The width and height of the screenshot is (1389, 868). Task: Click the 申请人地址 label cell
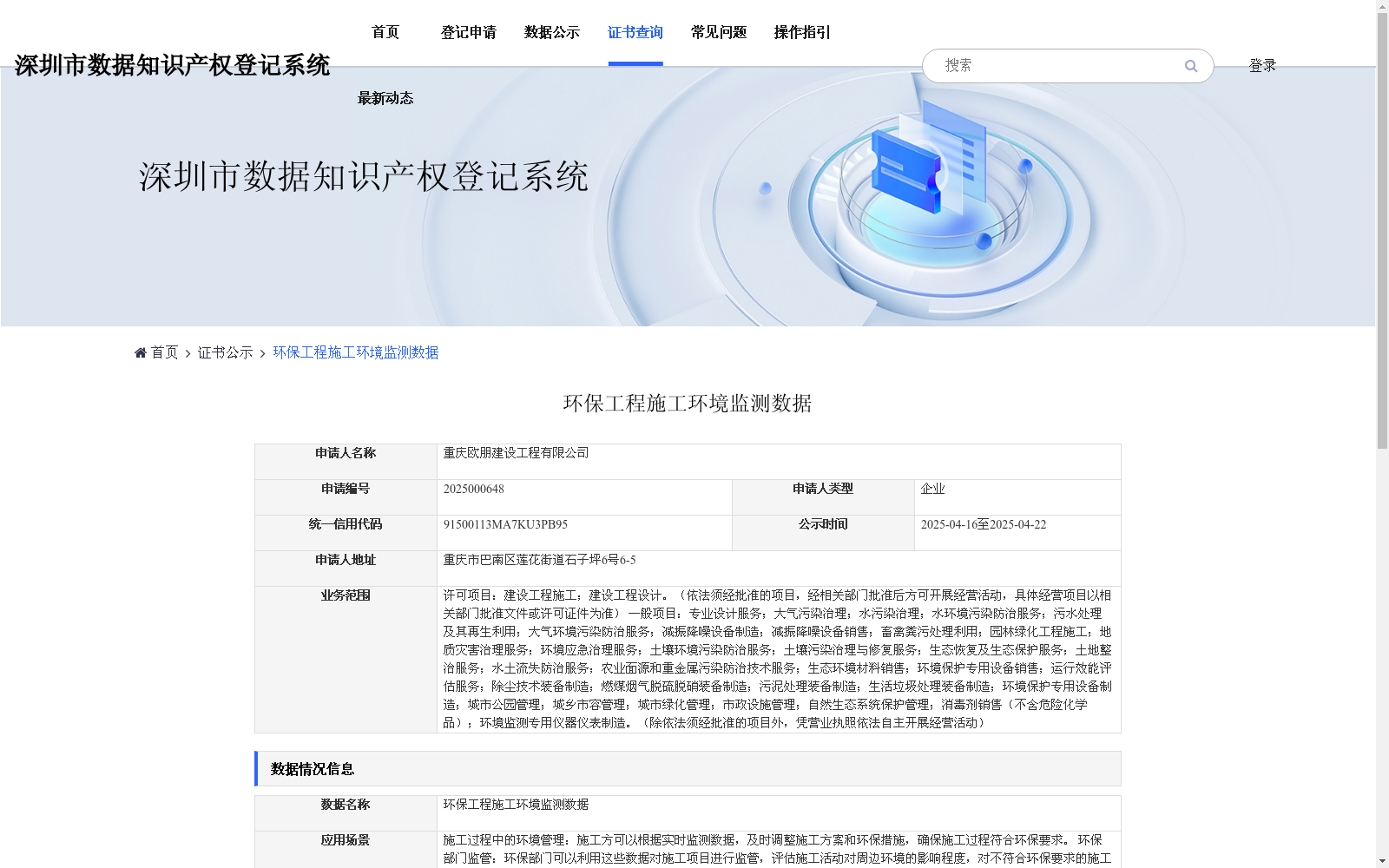pos(346,569)
